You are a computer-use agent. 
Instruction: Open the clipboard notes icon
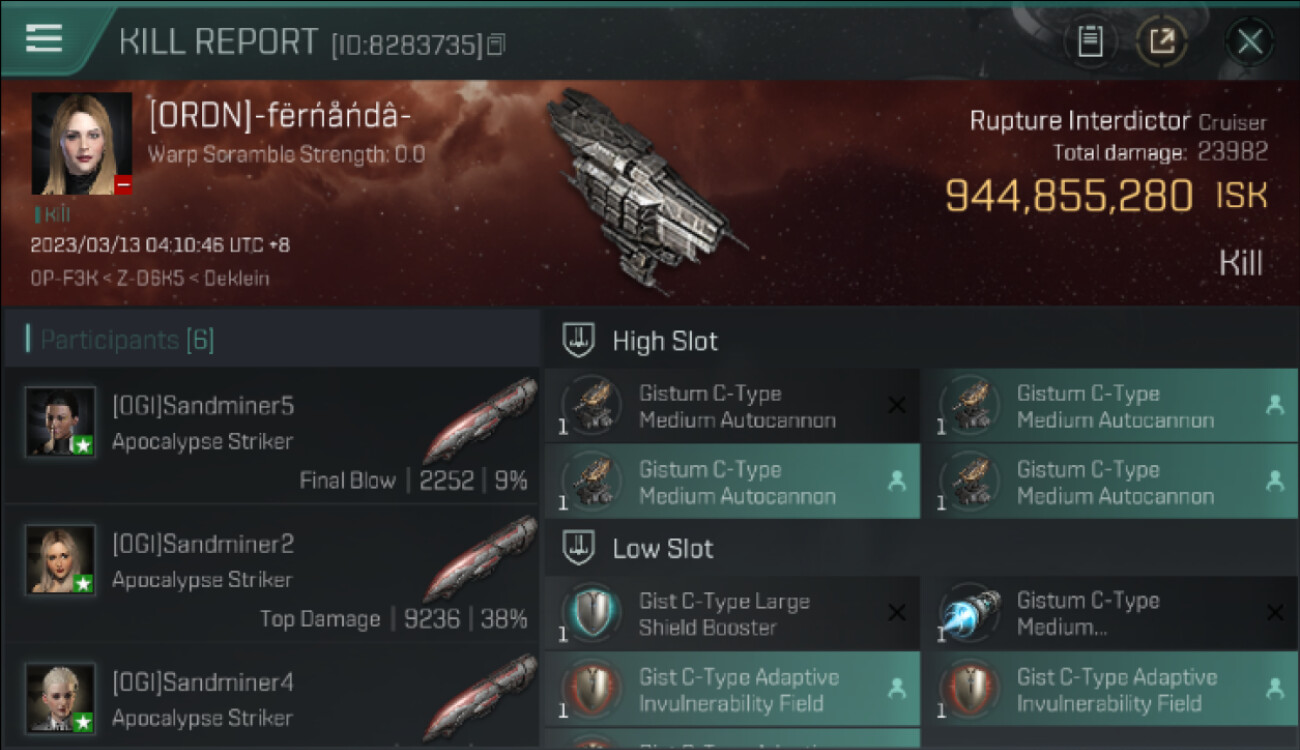[1090, 42]
